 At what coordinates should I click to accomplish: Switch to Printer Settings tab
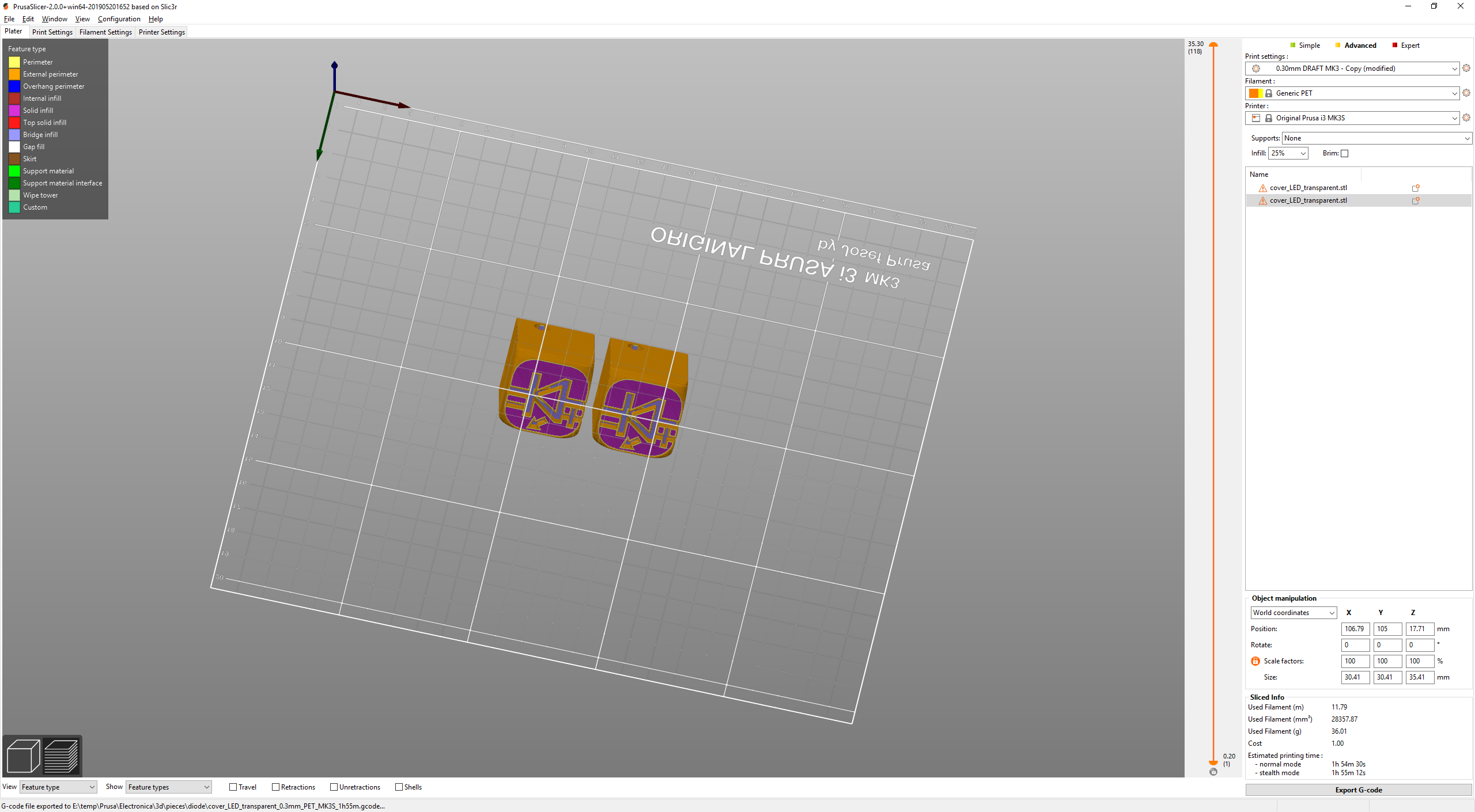pos(162,32)
